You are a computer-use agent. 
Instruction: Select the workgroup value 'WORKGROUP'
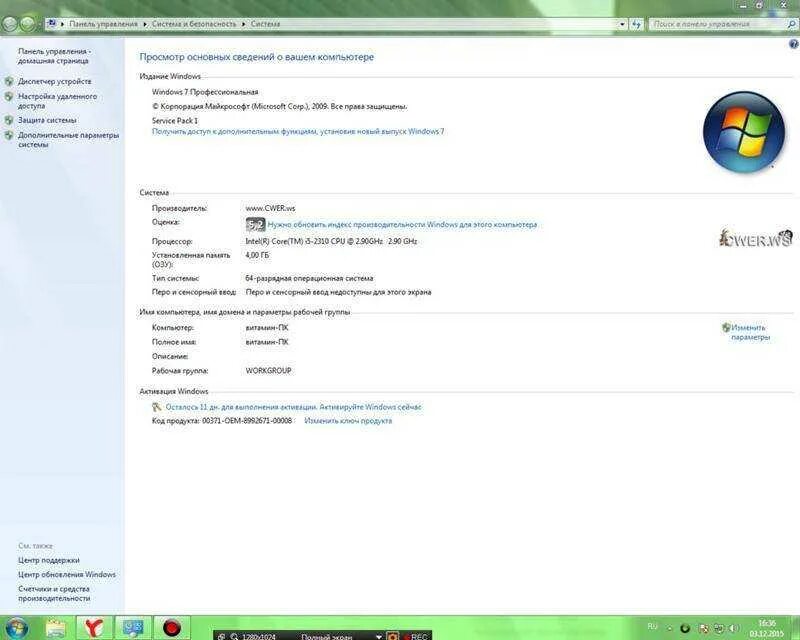click(x=268, y=371)
